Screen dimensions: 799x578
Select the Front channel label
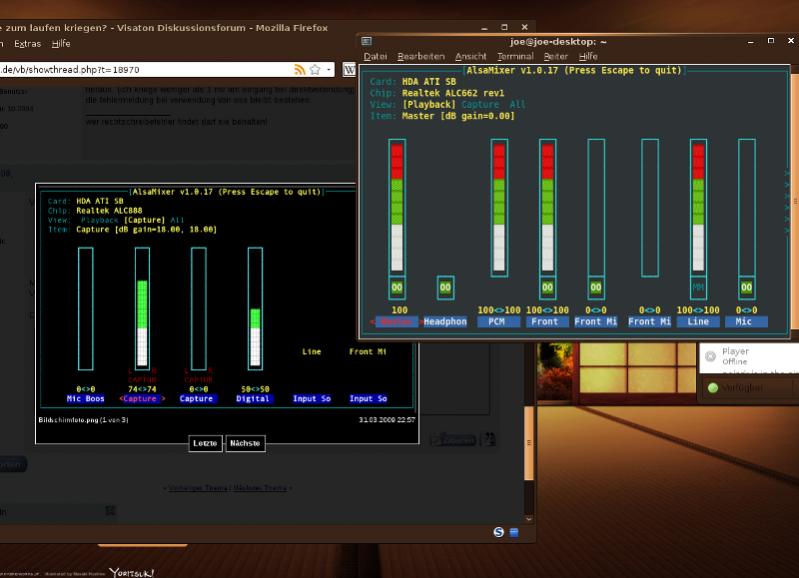click(x=547, y=322)
